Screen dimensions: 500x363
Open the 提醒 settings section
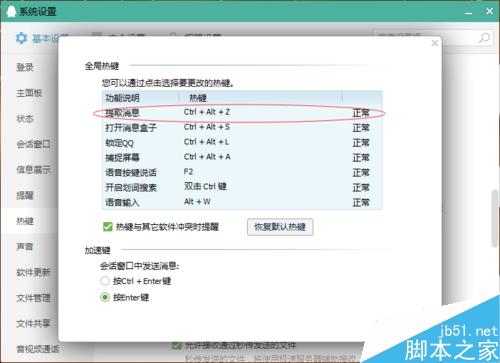point(25,195)
